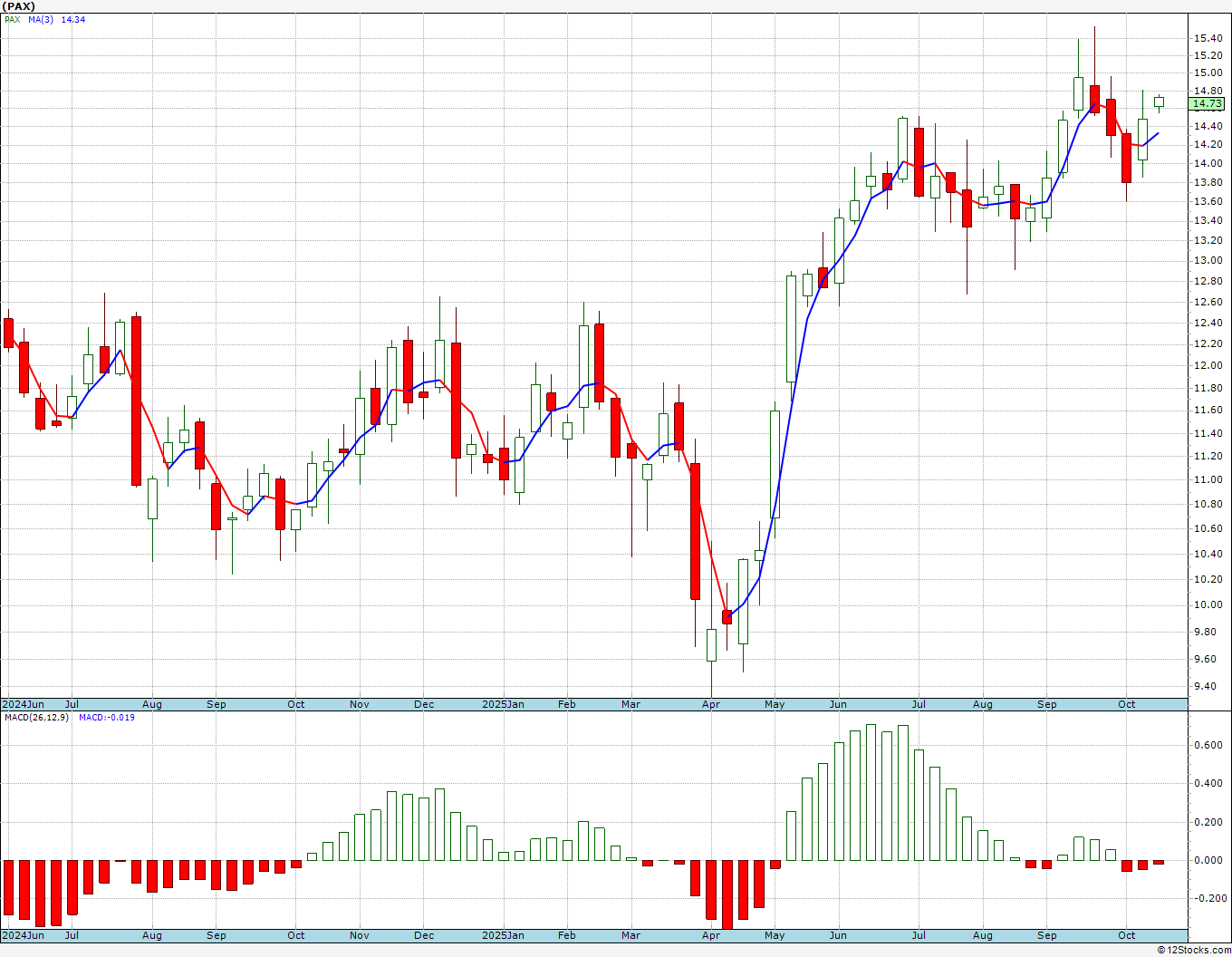Click the MACD(26,12,9) indicator label

tap(36, 718)
